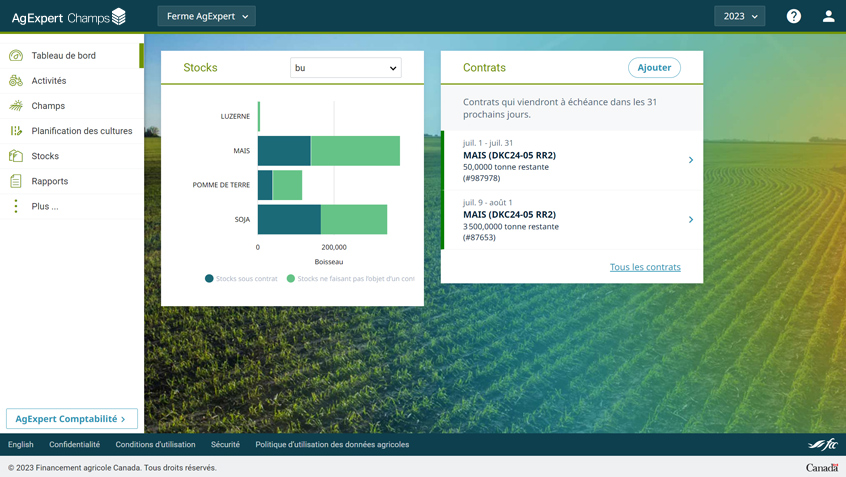846x477 pixels.
Task: Click the SOJA chart label
Action: tap(242, 220)
